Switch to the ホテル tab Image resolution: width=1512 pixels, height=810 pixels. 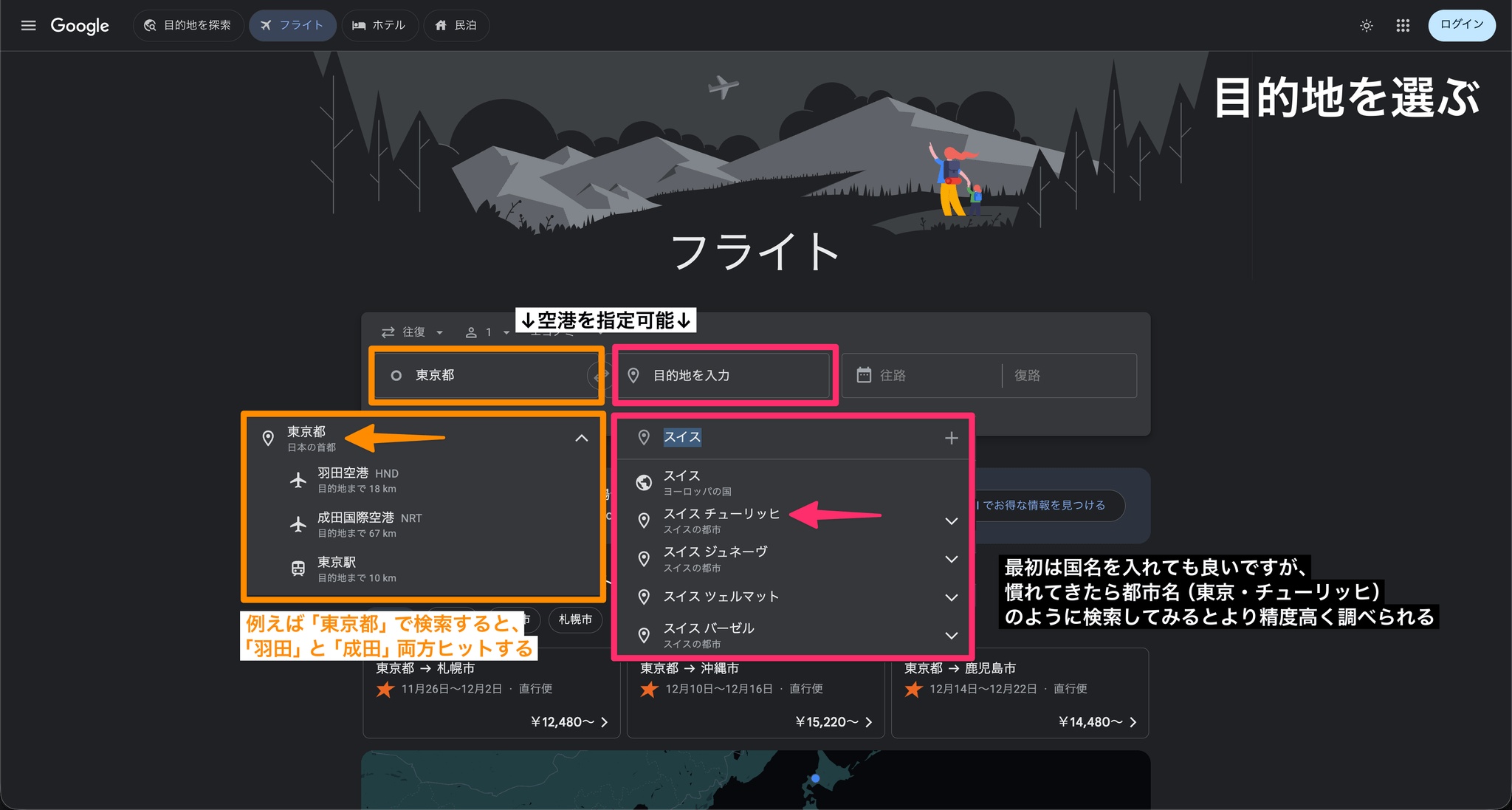click(379, 25)
